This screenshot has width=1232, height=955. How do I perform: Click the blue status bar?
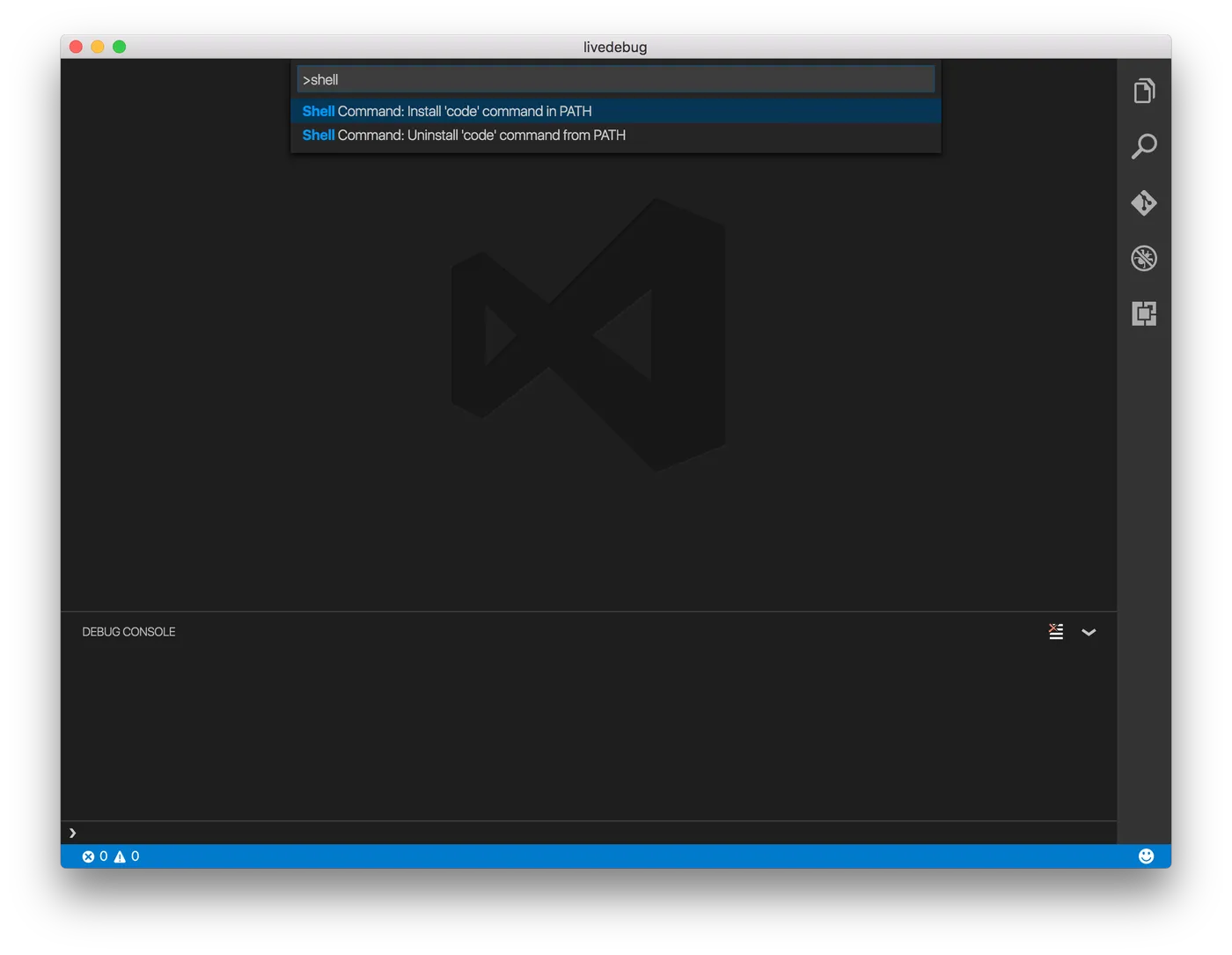pos(616,856)
